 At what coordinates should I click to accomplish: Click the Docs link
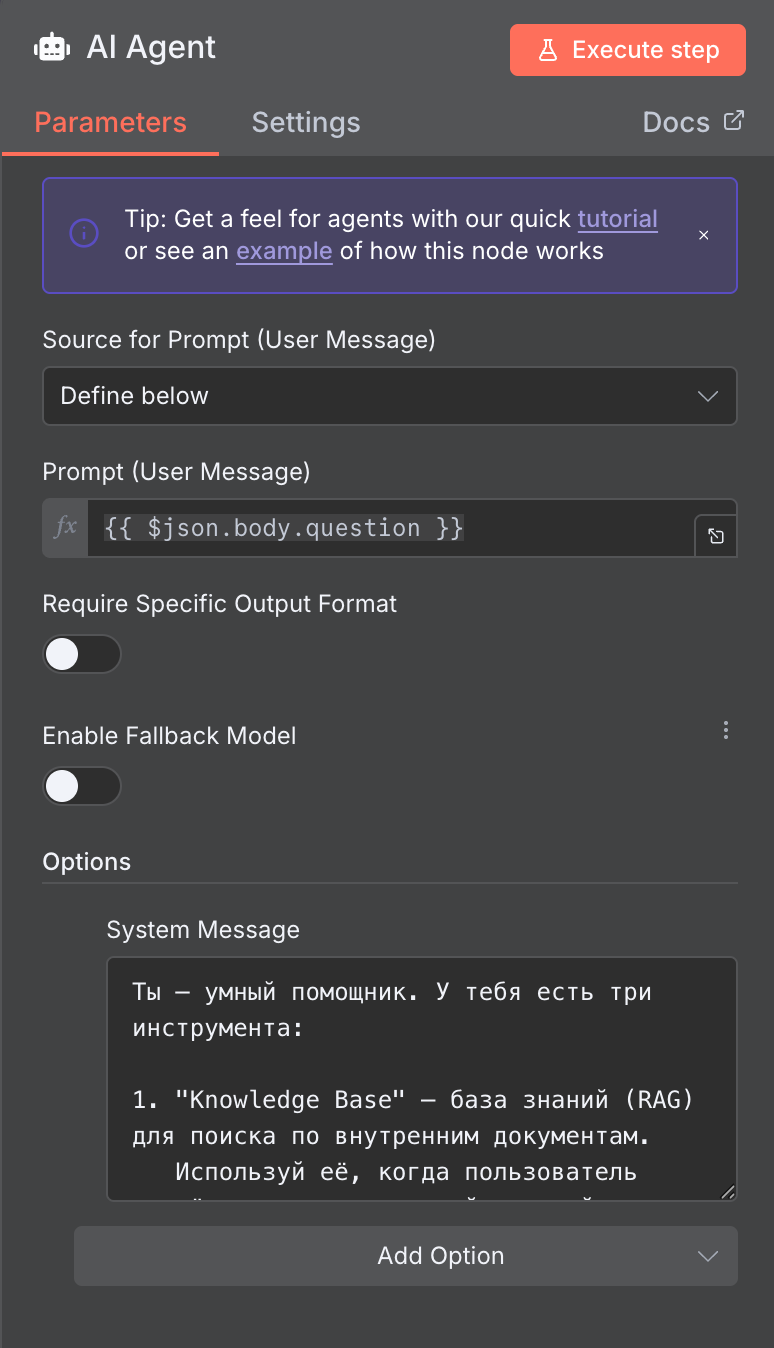pos(676,123)
